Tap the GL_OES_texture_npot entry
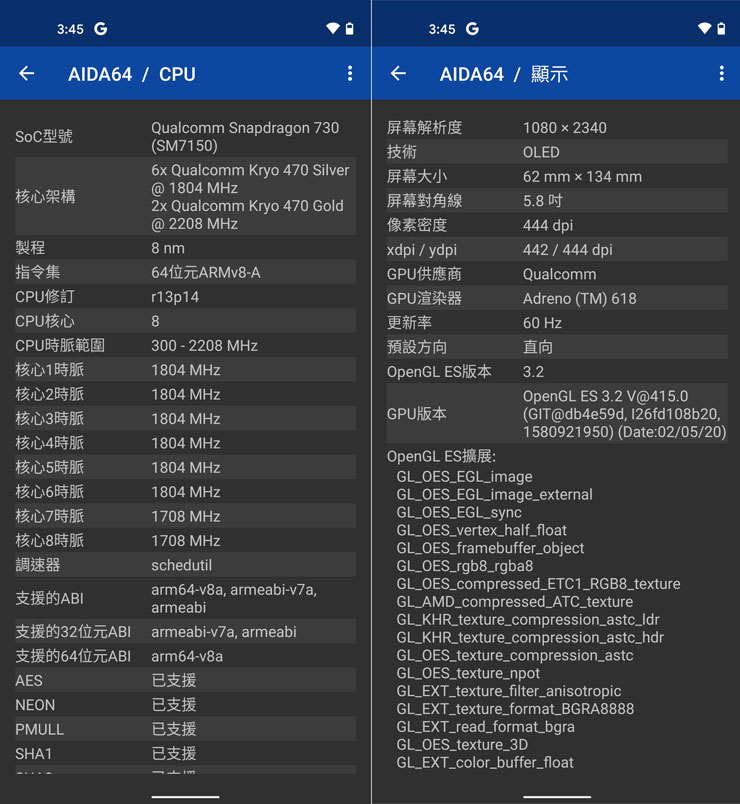This screenshot has height=804, width=740. (468, 673)
